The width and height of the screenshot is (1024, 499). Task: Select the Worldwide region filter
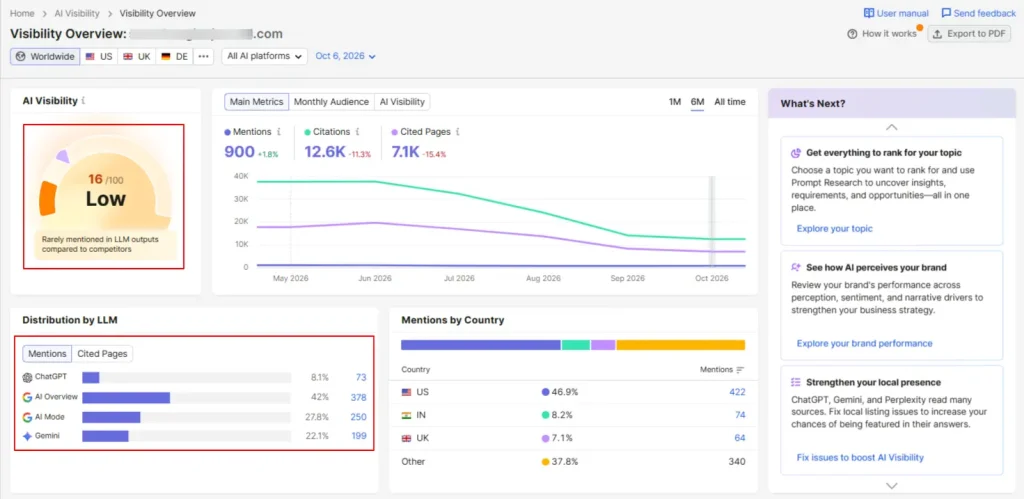tap(45, 56)
